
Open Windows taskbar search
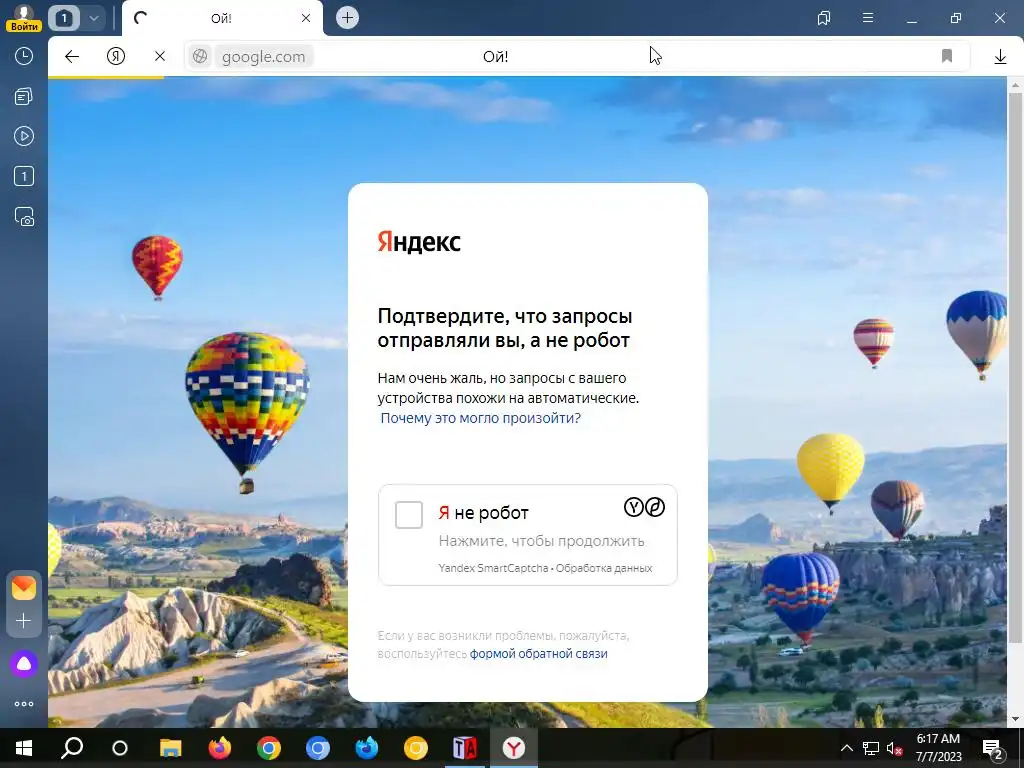(x=72, y=748)
